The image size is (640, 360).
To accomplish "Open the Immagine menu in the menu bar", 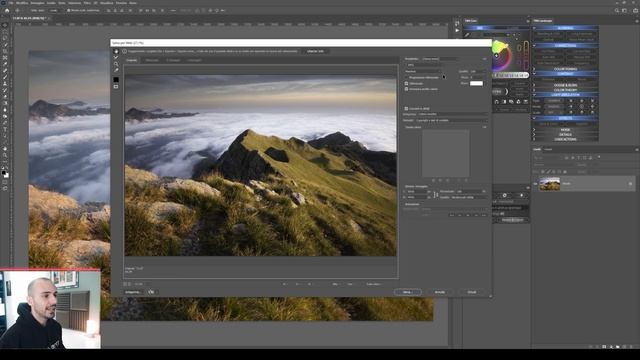I will click(x=37, y=3).
